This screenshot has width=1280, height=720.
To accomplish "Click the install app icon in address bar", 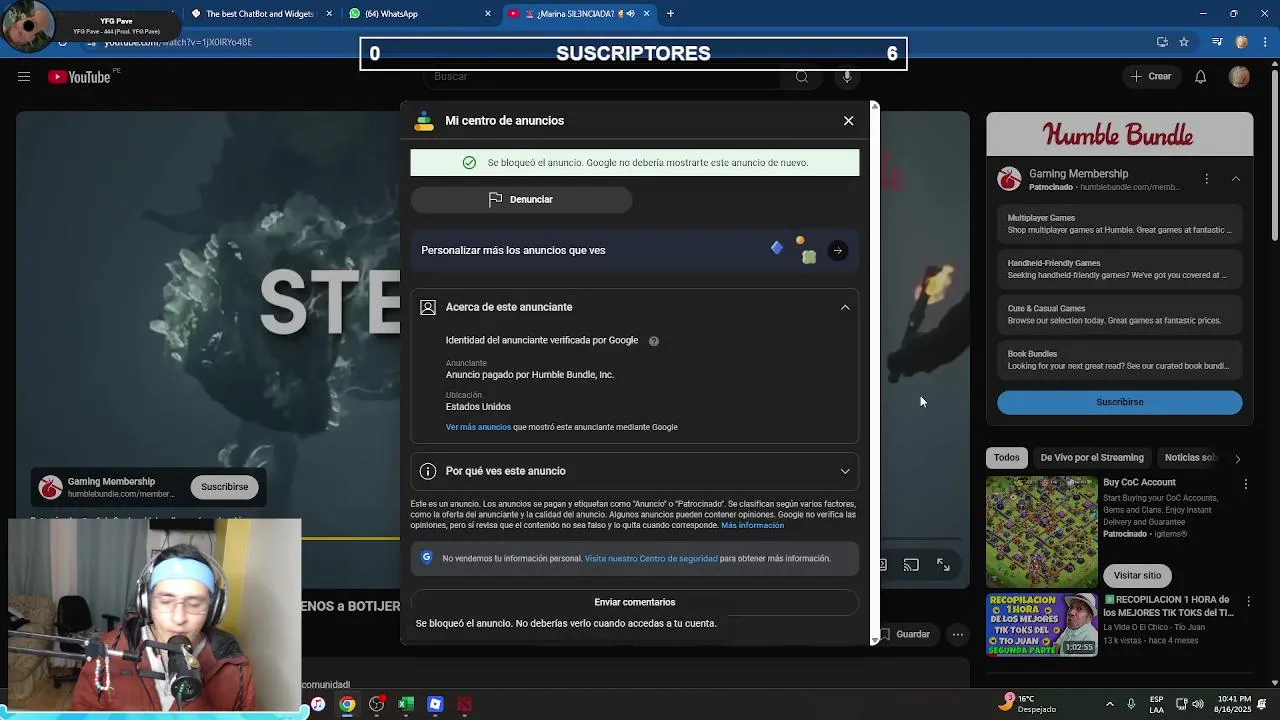I will click(1162, 42).
